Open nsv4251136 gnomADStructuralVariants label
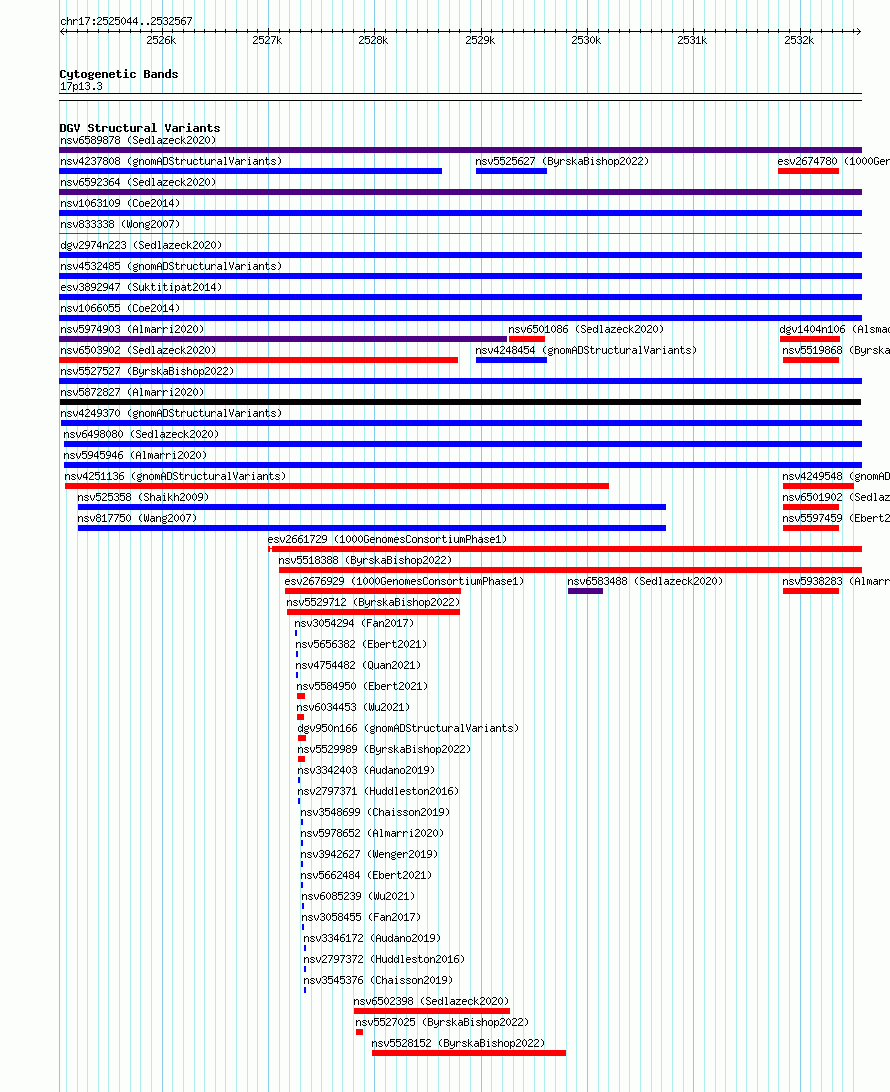890x1092 pixels. click(x=175, y=476)
